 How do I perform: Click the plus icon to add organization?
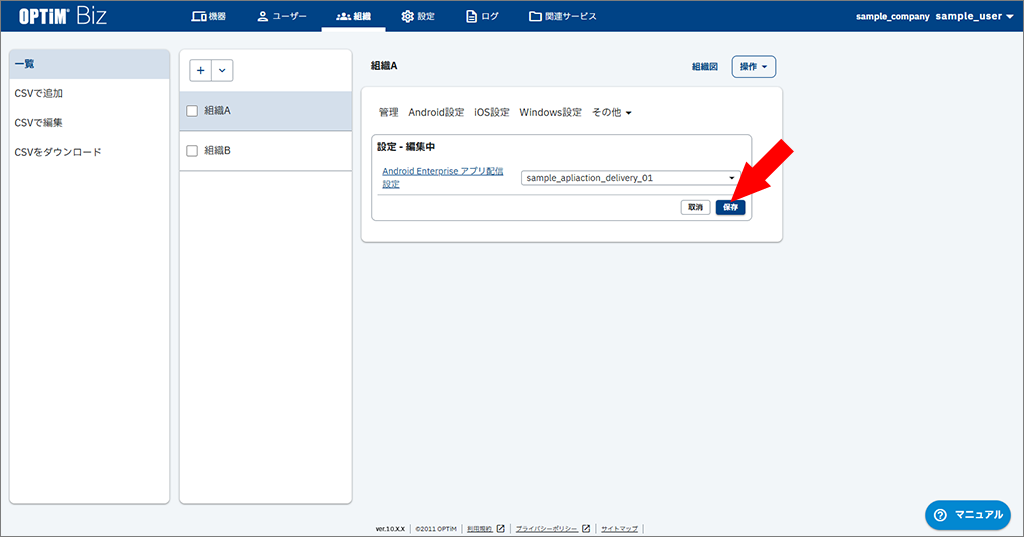tap(201, 70)
